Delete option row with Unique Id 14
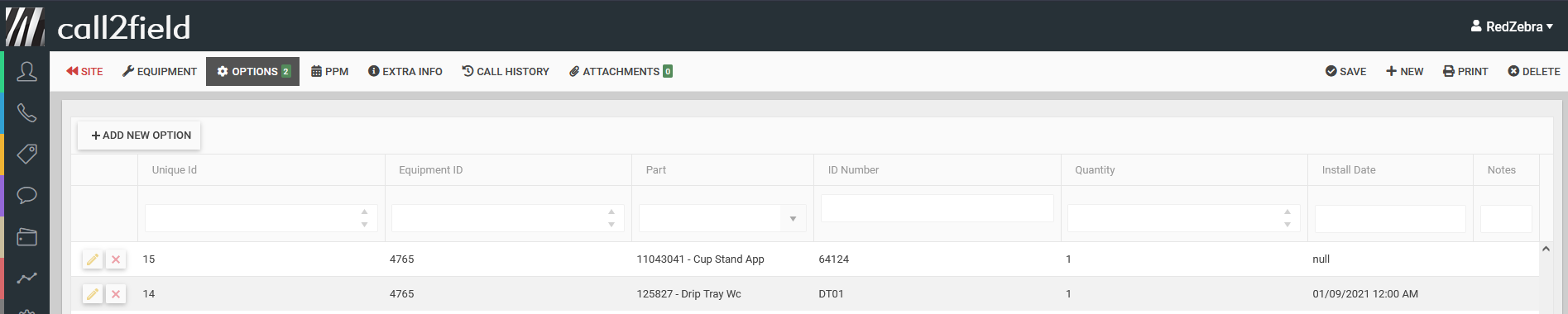This screenshot has width=1568, height=314. [116, 294]
